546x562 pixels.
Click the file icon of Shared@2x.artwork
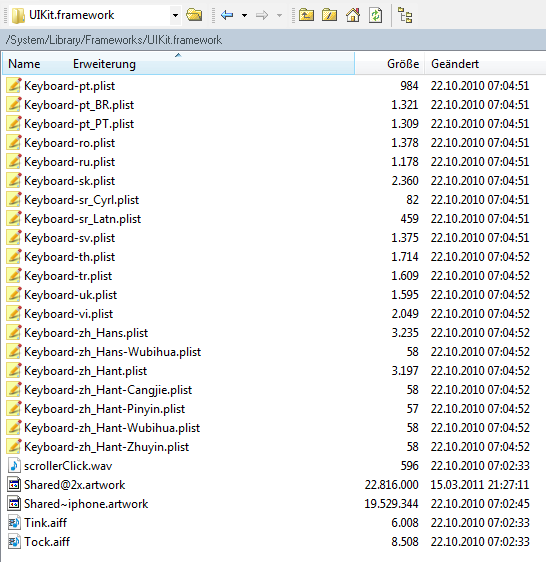14,485
